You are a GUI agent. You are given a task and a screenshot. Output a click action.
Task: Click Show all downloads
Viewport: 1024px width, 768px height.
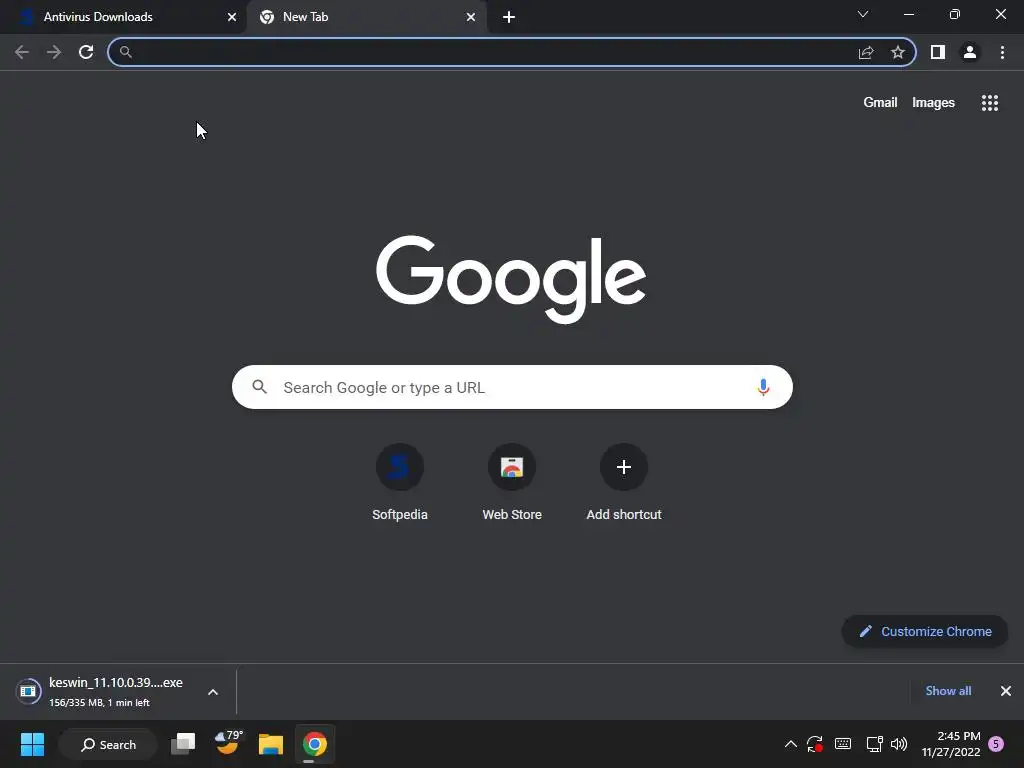tap(948, 691)
